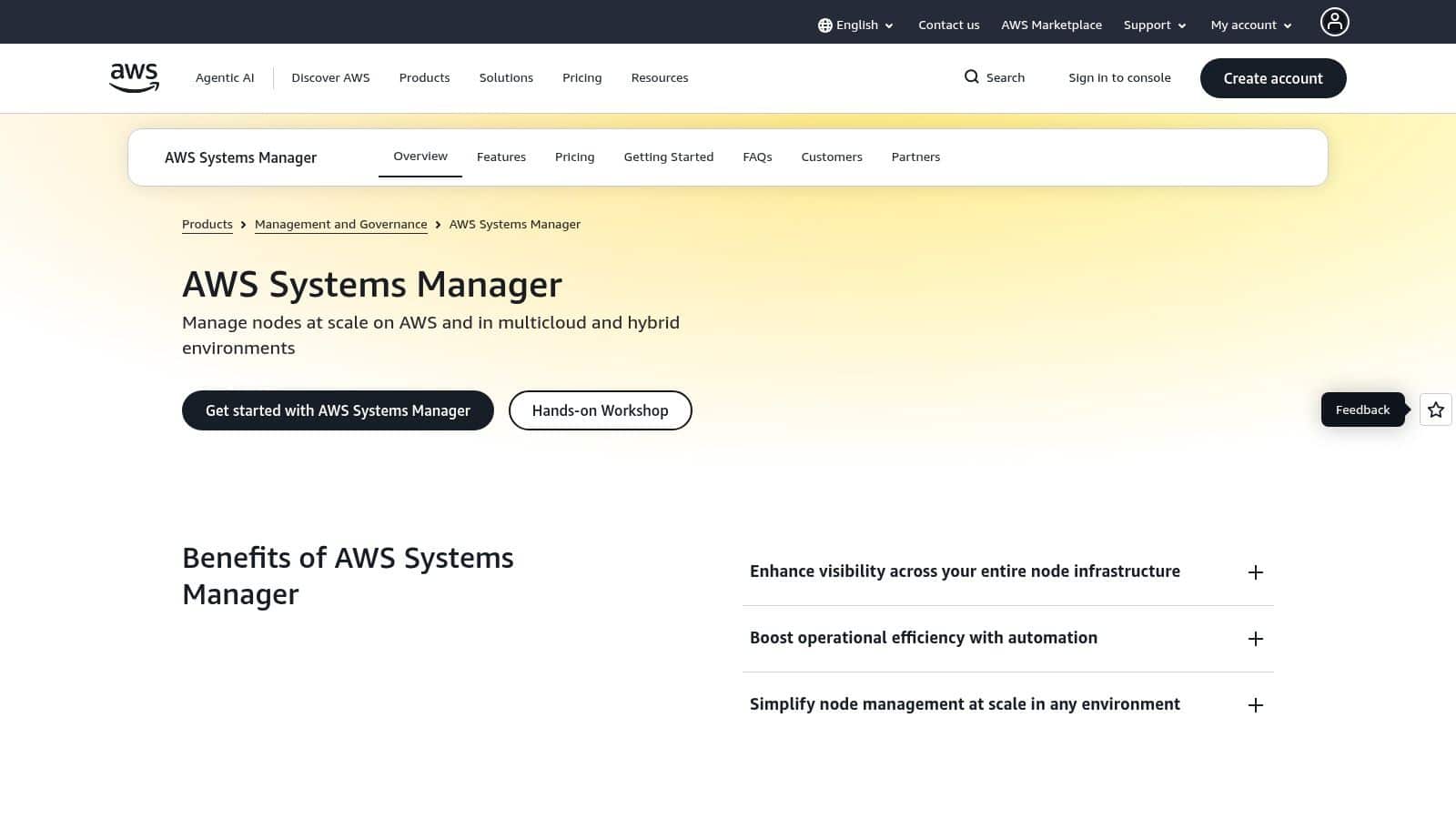Viewport: 1456px width, 819px height.
Task: Switch to the Partners tab
Action: pos(915,157)
